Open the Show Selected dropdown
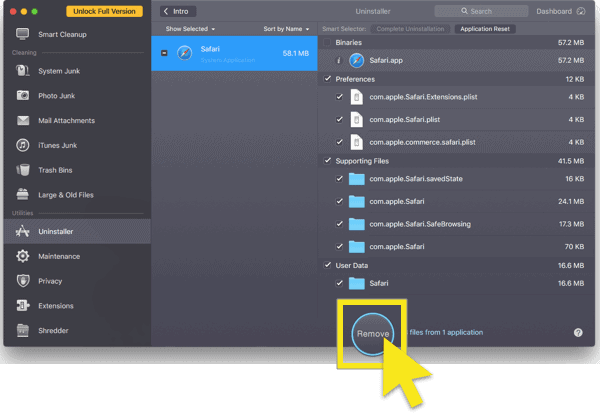 coord(190,29)
